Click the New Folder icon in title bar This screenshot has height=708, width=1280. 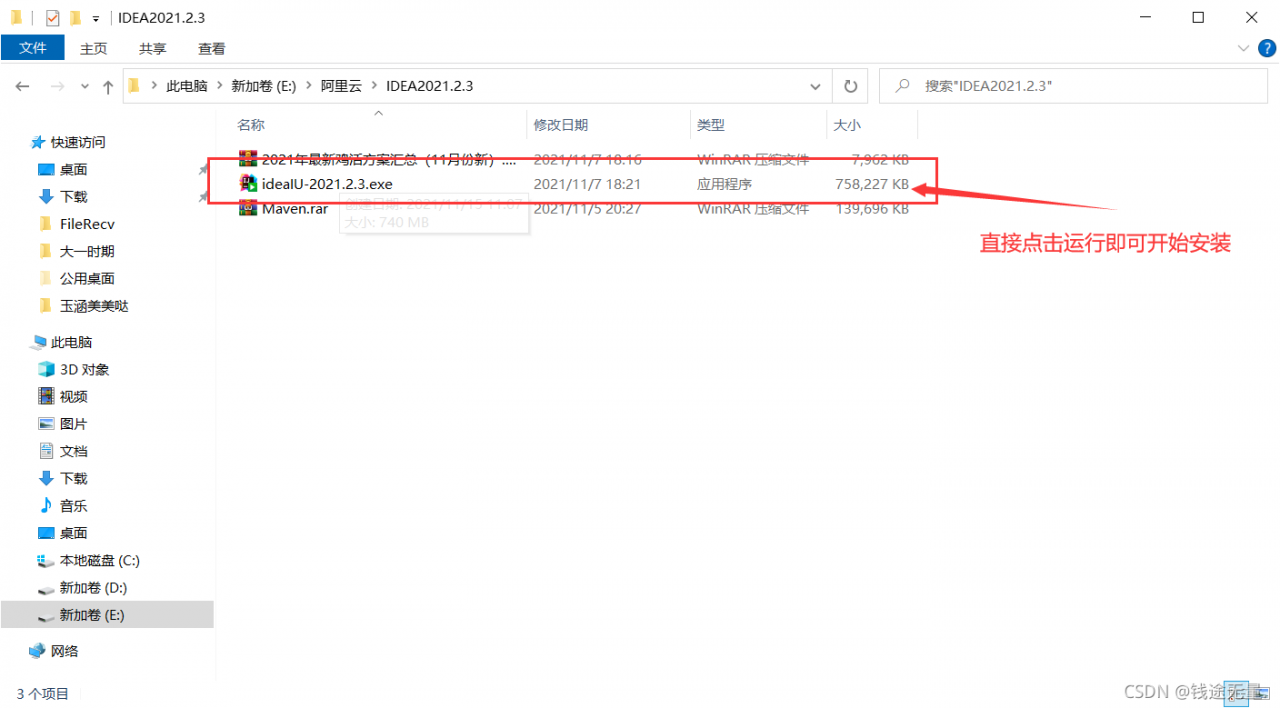click(x=75, y=18)
